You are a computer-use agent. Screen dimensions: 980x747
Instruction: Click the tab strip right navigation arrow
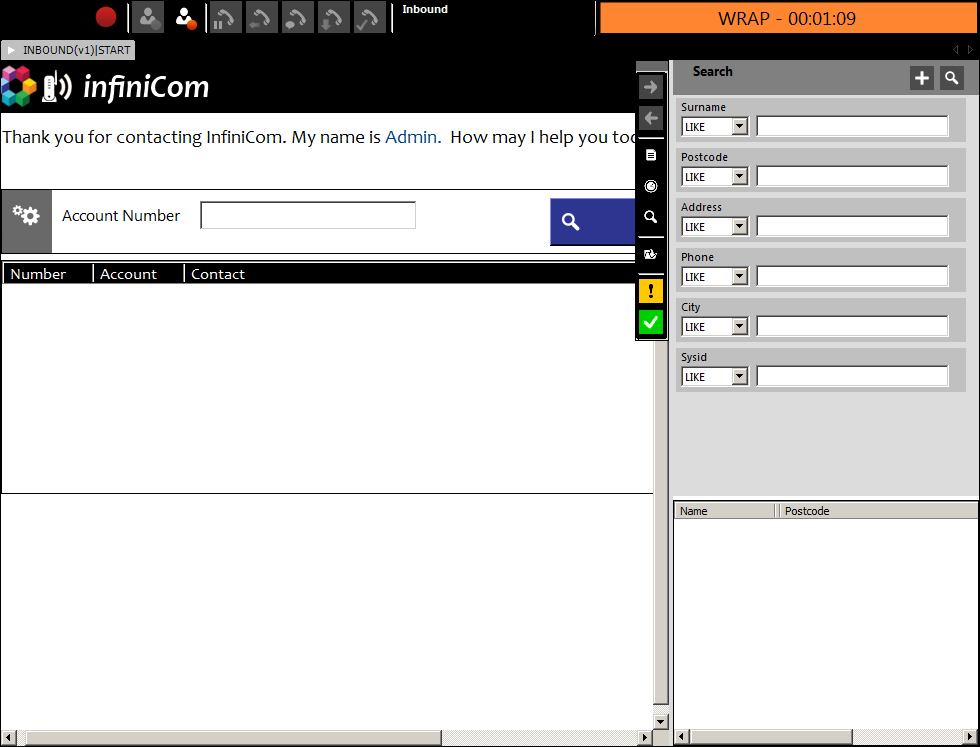point(970,49)
